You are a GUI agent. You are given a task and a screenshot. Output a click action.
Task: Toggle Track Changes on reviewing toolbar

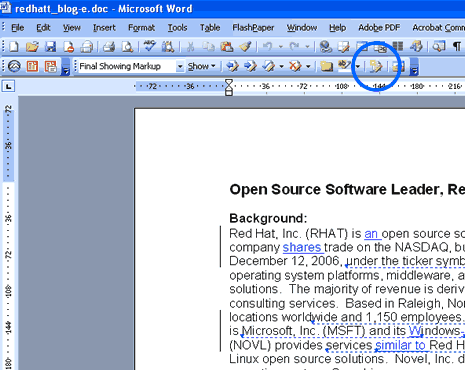pyautogui.click(x=376, y=66)
